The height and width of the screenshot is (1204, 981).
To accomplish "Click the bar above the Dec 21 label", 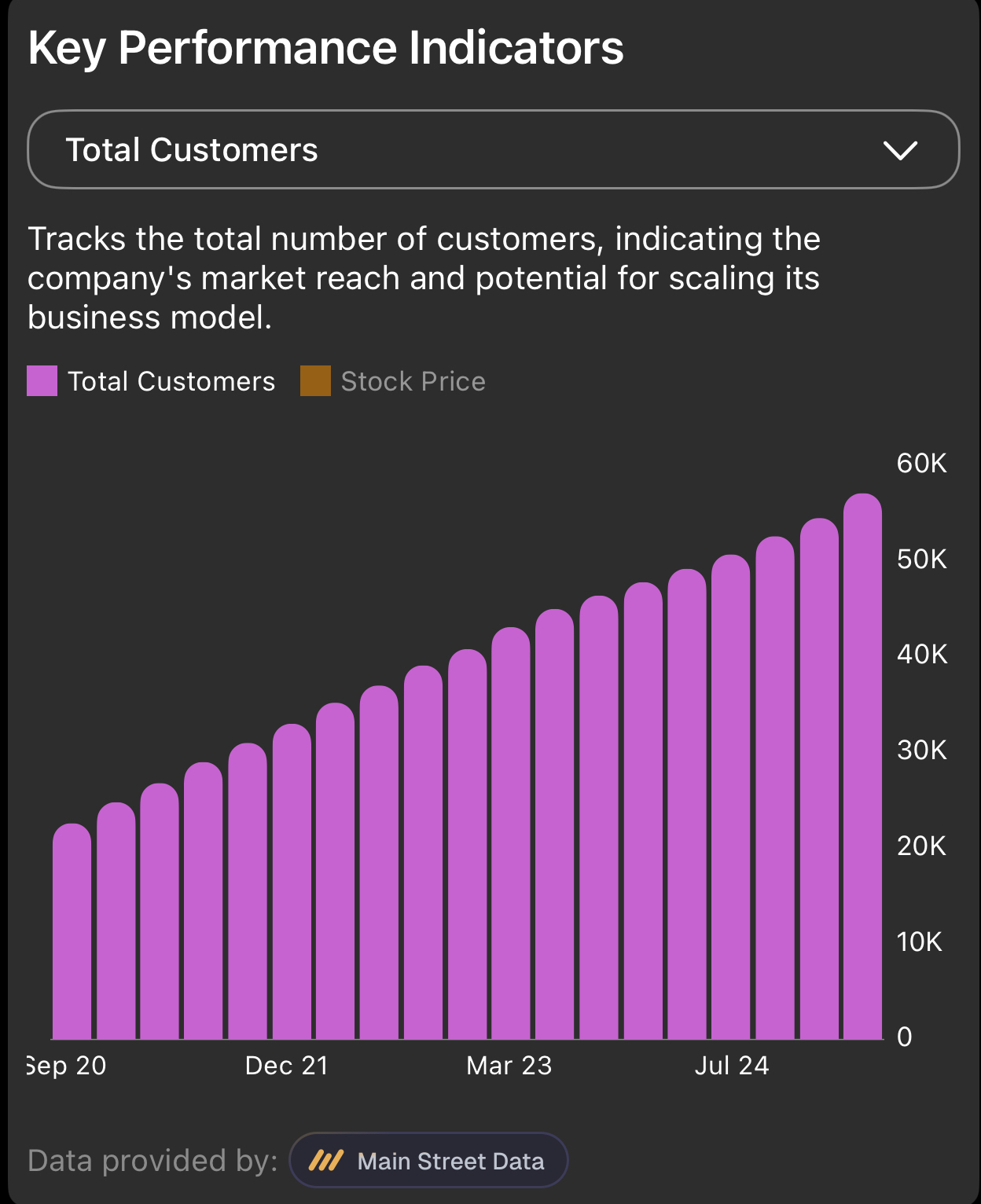I will [x=292, y=881].
